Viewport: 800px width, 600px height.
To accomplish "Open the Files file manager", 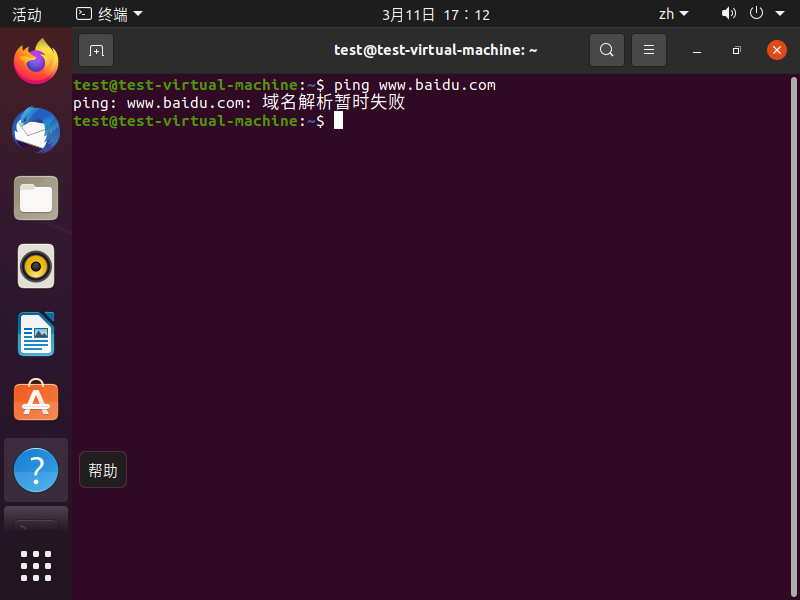I will click(36, 198).
